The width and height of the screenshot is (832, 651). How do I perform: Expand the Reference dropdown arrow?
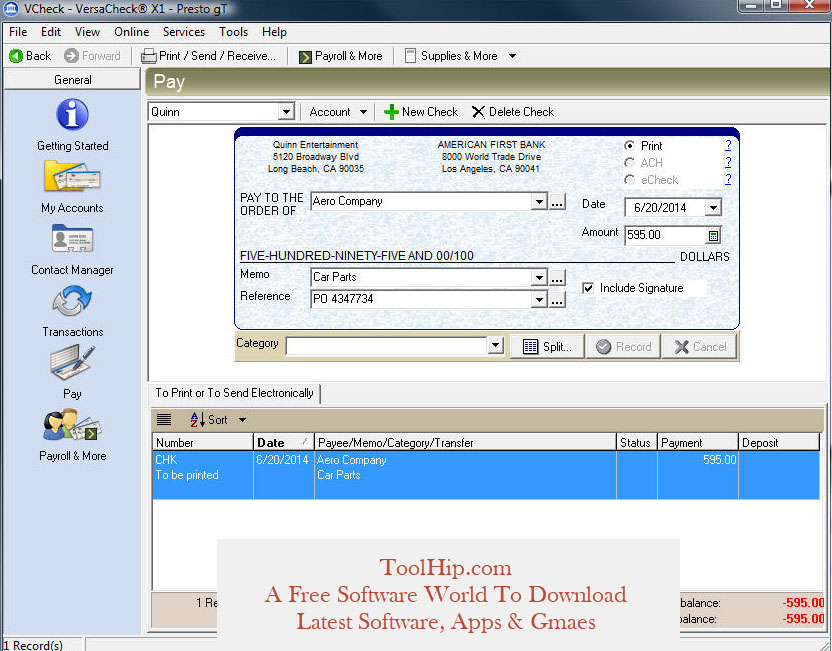[539, 299]
